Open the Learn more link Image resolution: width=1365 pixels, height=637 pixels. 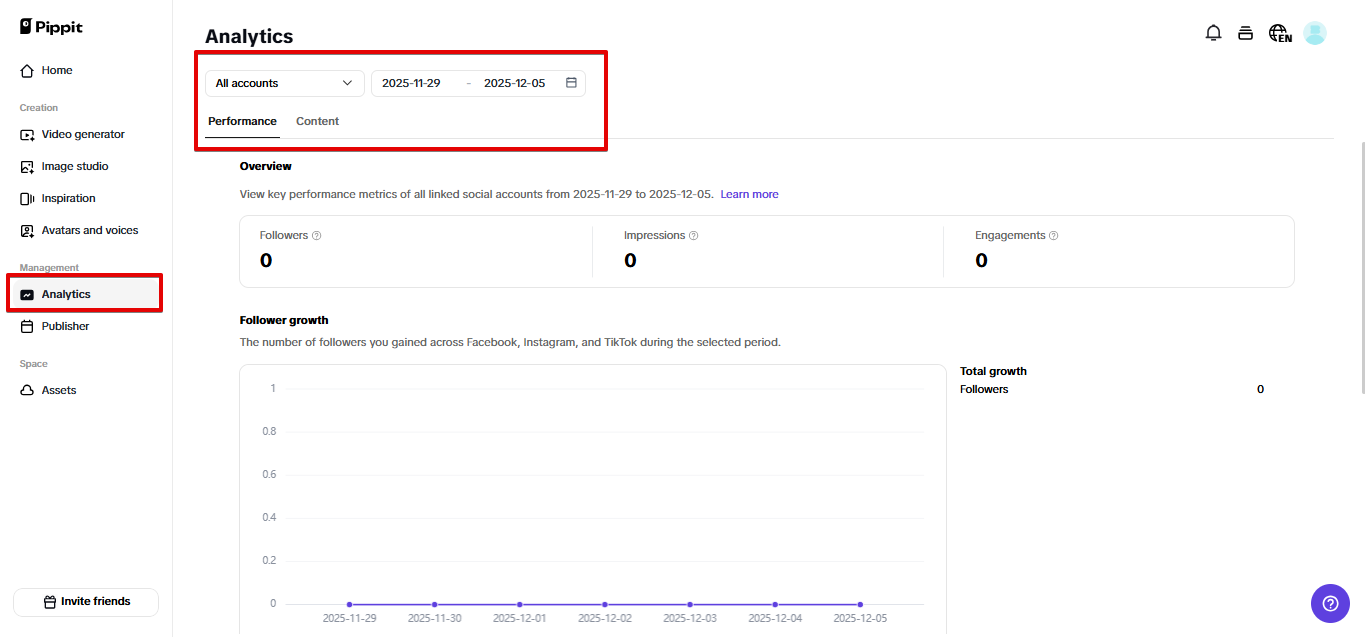coord(748,194)
